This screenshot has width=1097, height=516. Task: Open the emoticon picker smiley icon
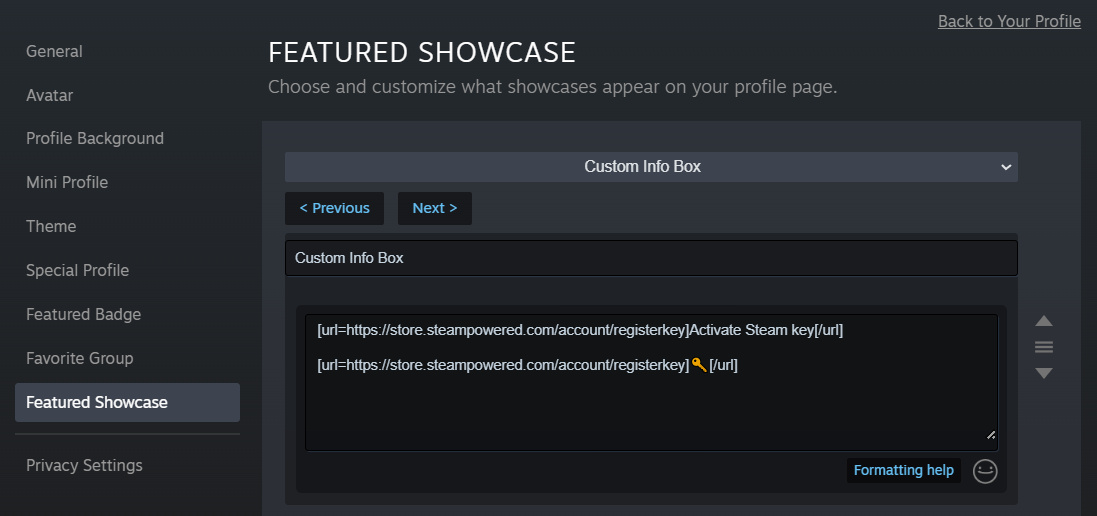pos(985,471)
